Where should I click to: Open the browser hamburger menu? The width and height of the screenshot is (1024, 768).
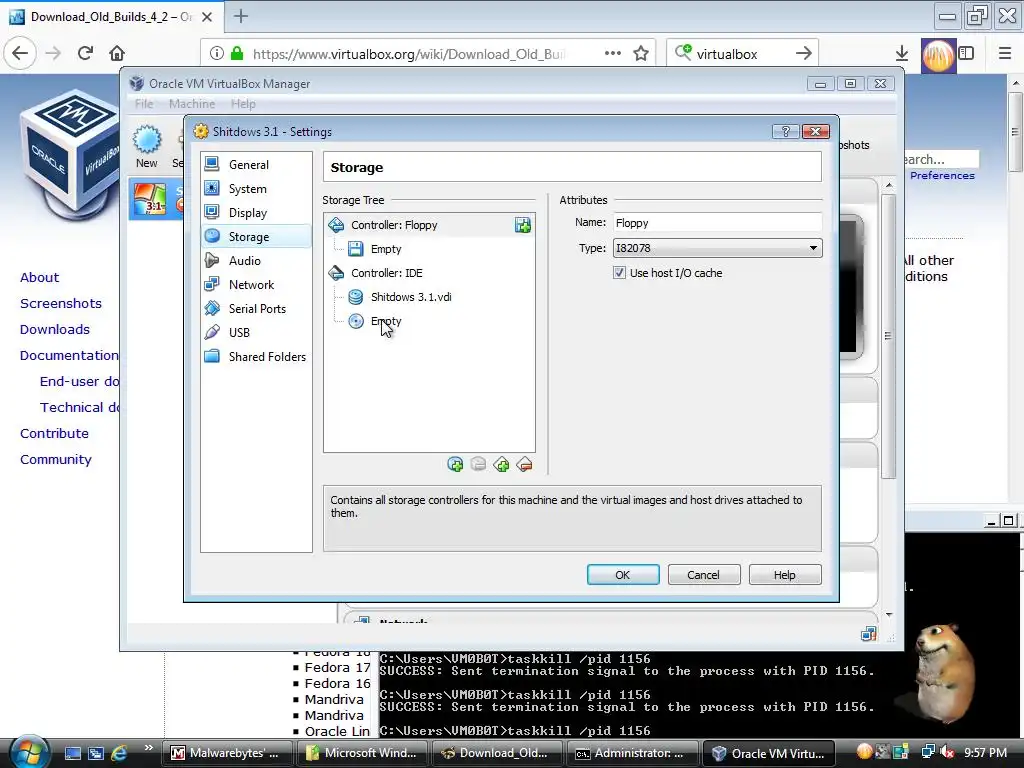[1005, 54]
